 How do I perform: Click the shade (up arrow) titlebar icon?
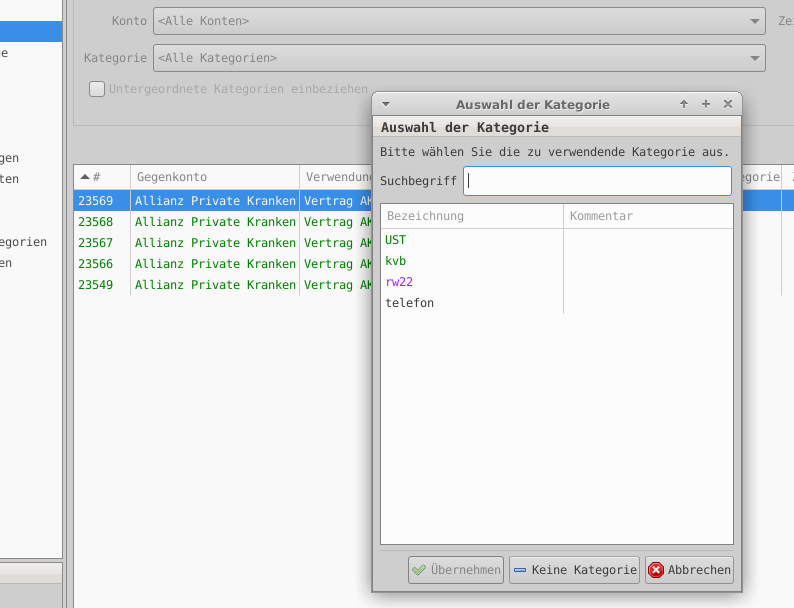coord(684,104)
